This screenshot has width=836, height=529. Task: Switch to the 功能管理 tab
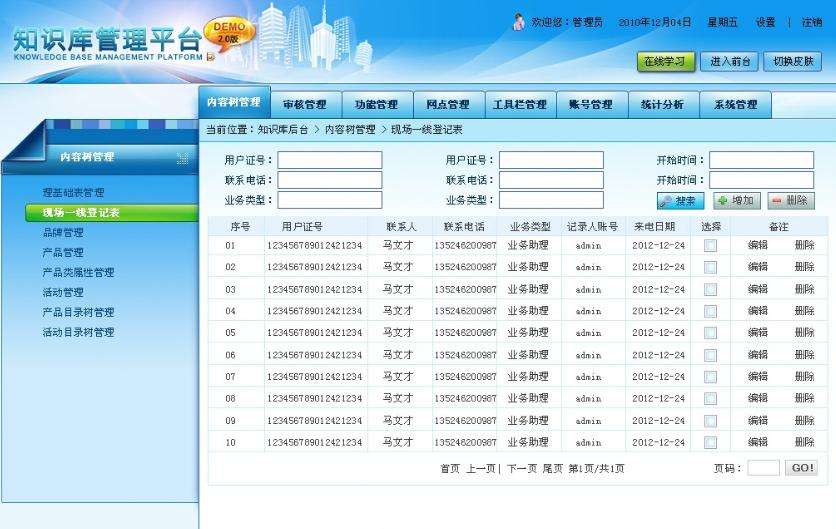tap(377, 105)
